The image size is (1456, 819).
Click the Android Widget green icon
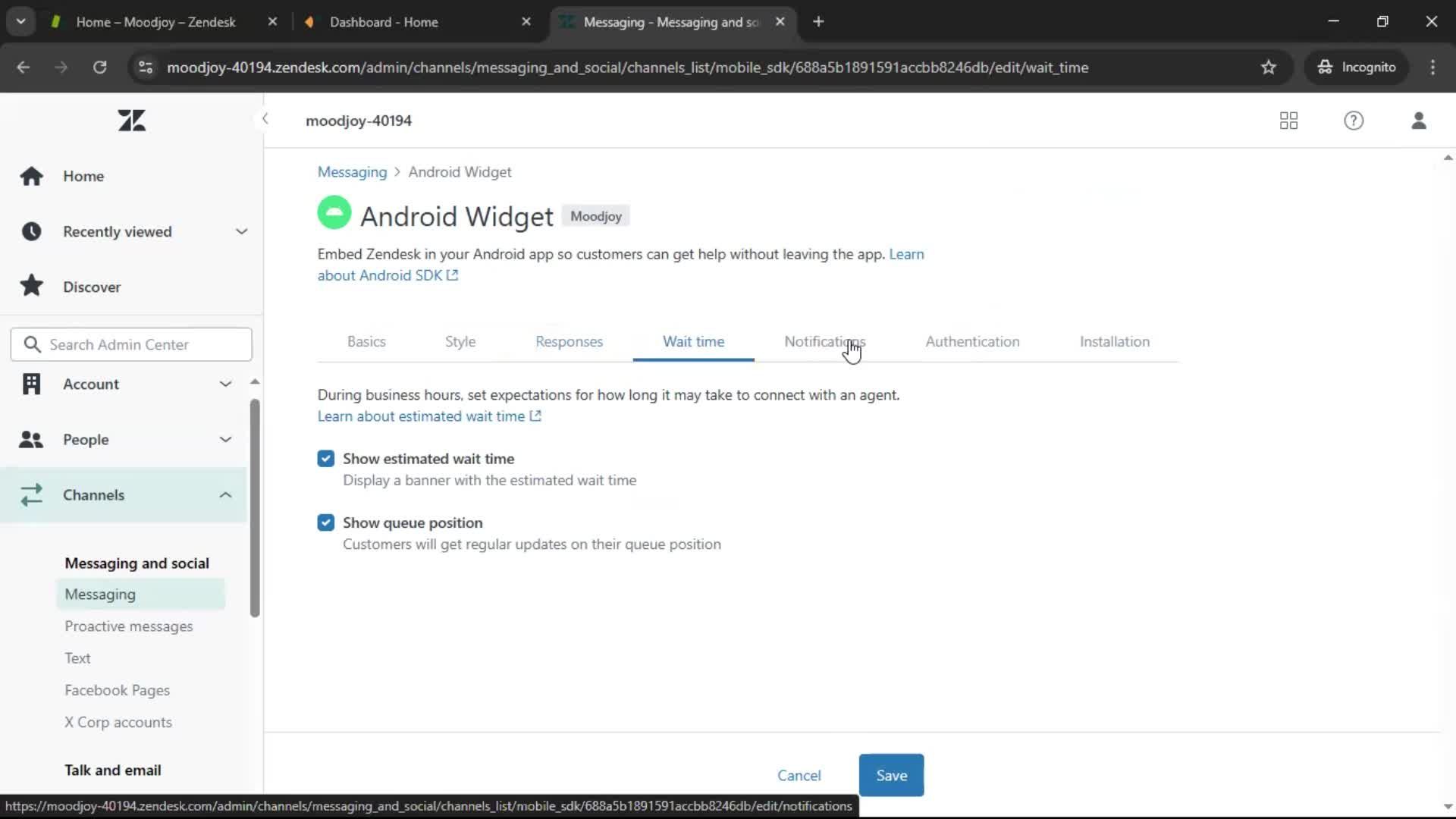334,212
